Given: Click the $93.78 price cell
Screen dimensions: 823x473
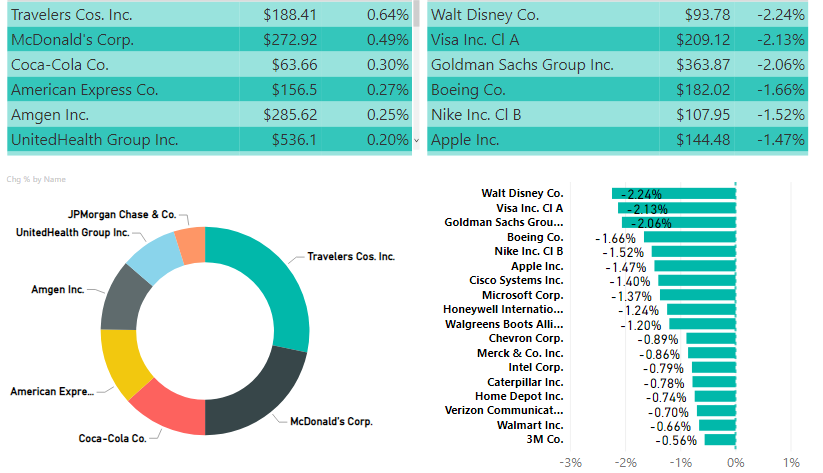Looking at the screenshot, I should [707, 15].
